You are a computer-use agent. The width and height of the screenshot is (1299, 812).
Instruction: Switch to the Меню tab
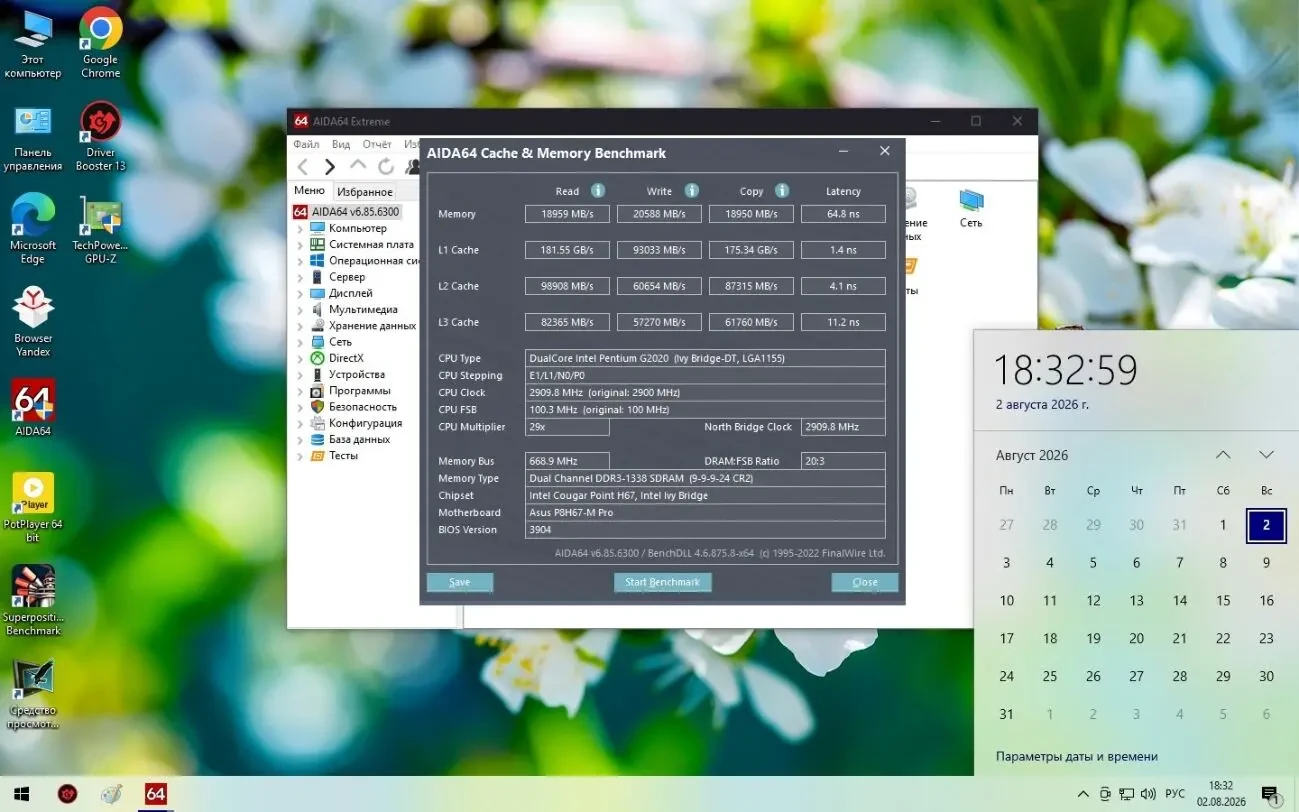(309, 191)
